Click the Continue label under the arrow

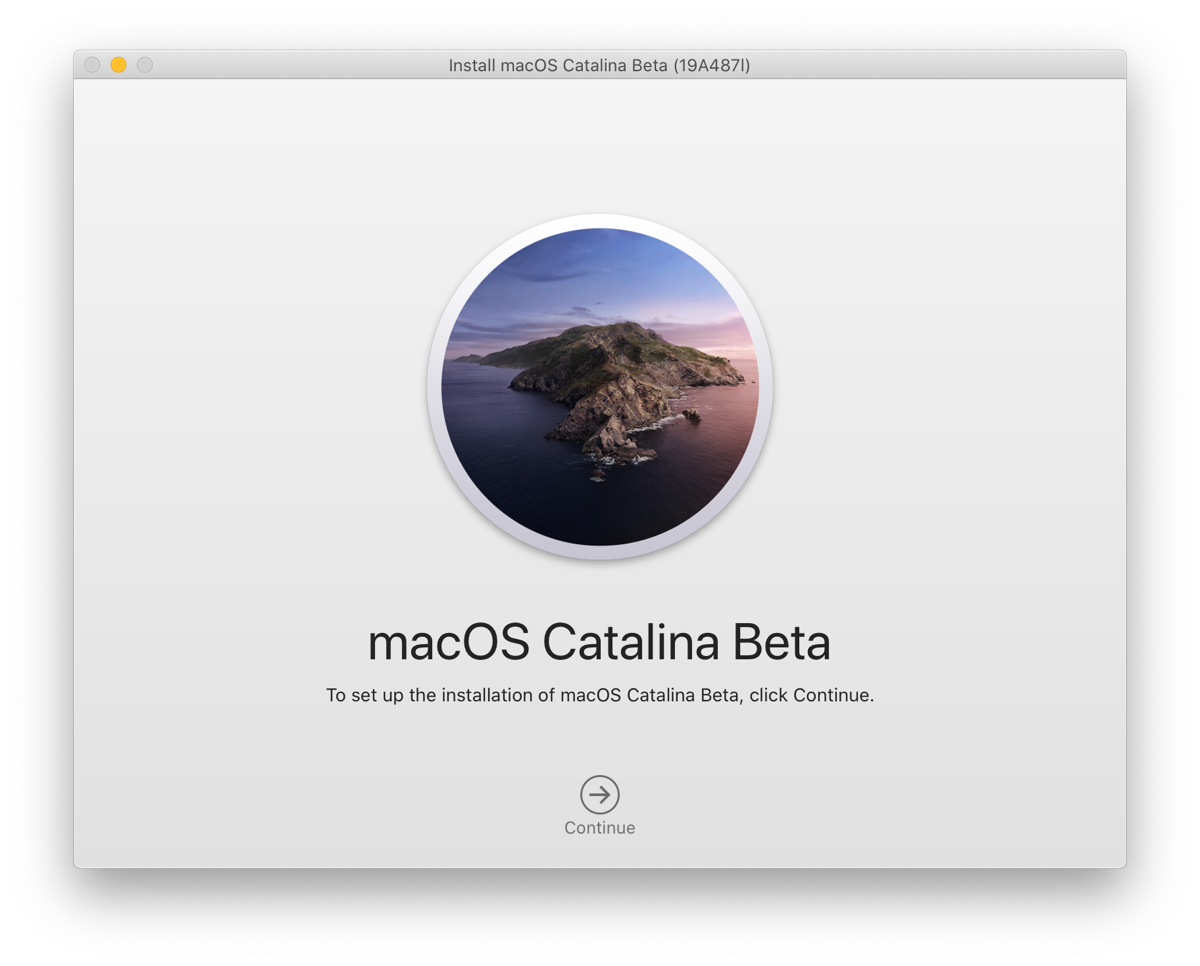pos(600,828)
